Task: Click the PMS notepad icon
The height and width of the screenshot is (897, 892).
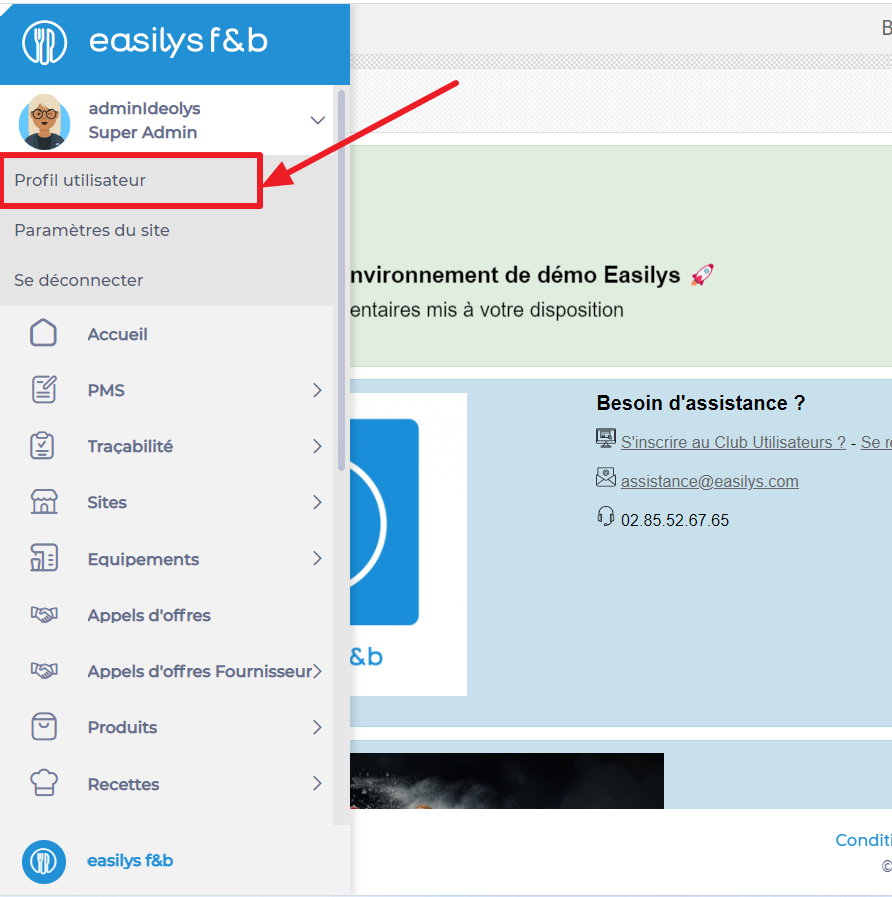Action: tap(43, 389)
